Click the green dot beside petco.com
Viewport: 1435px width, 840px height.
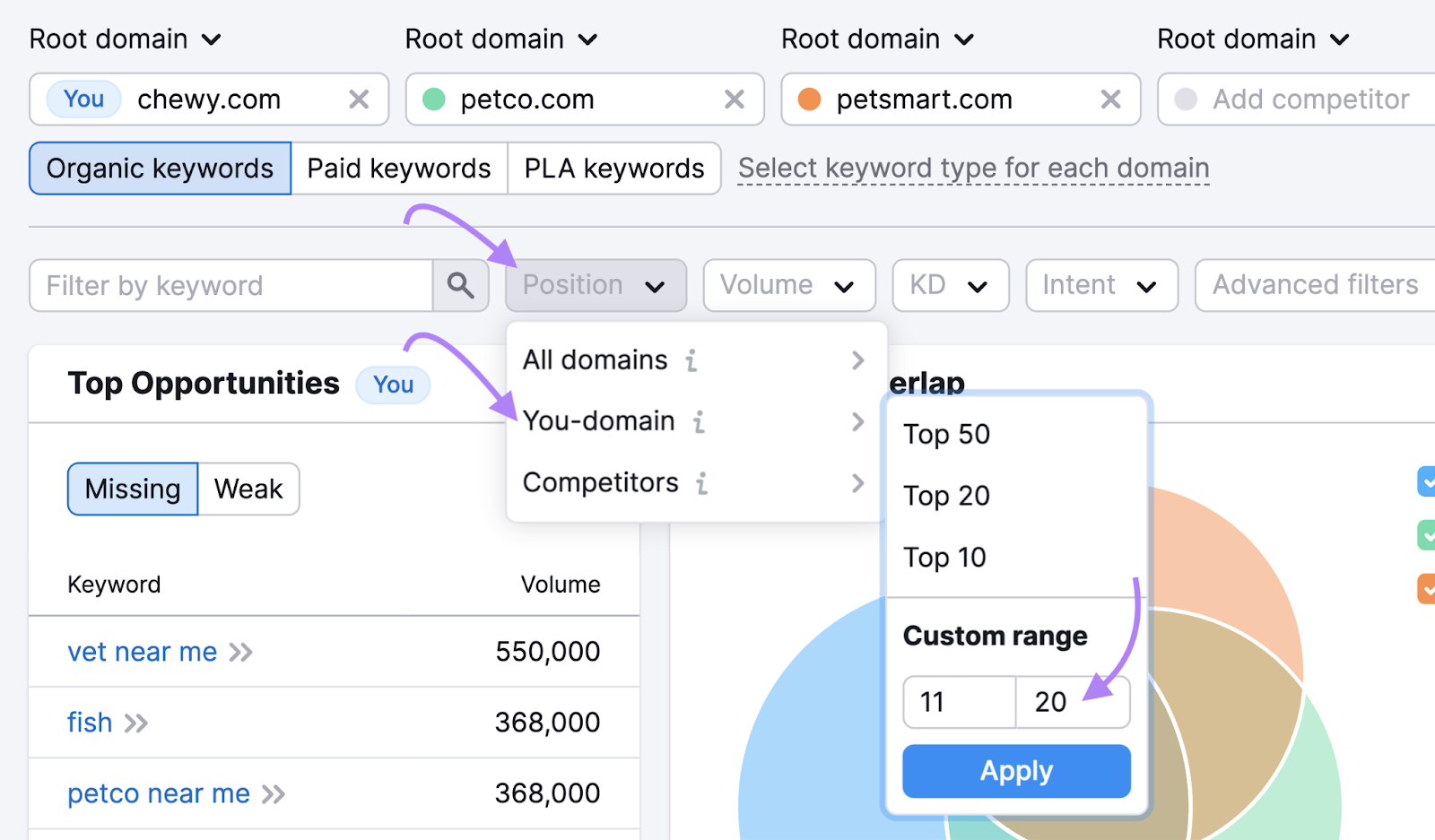tap(434, 100)
